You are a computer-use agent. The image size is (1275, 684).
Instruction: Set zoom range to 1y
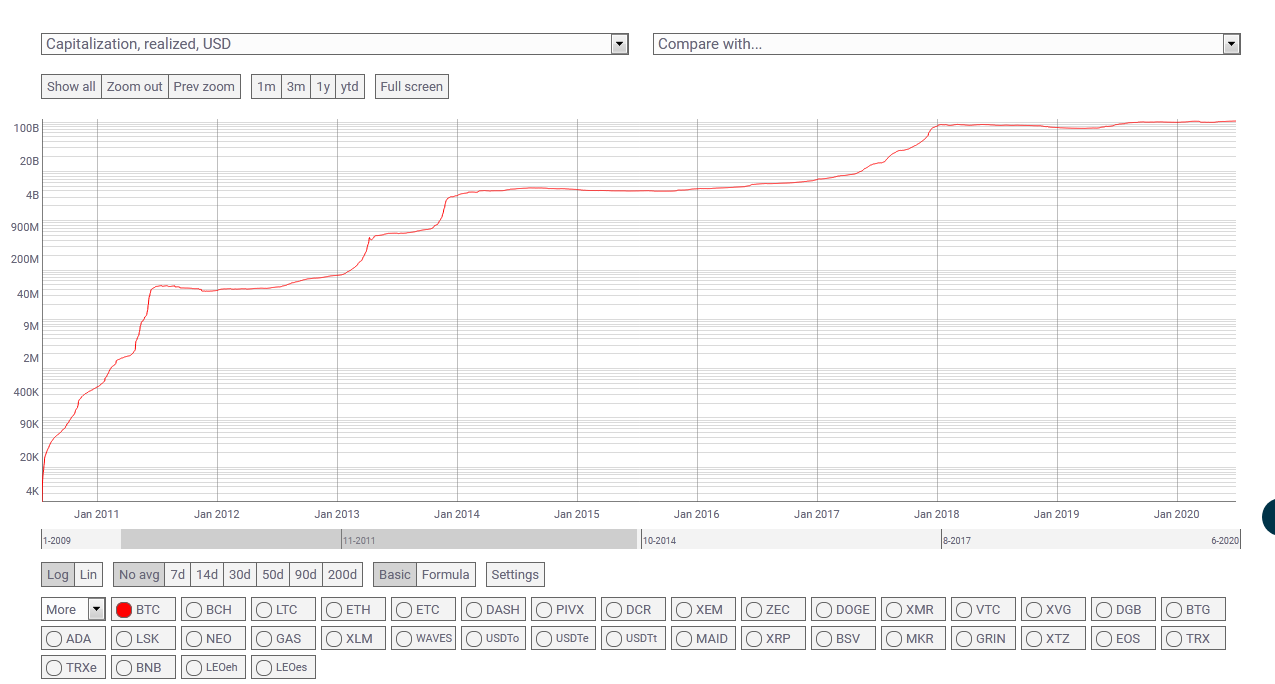(323, 86)
